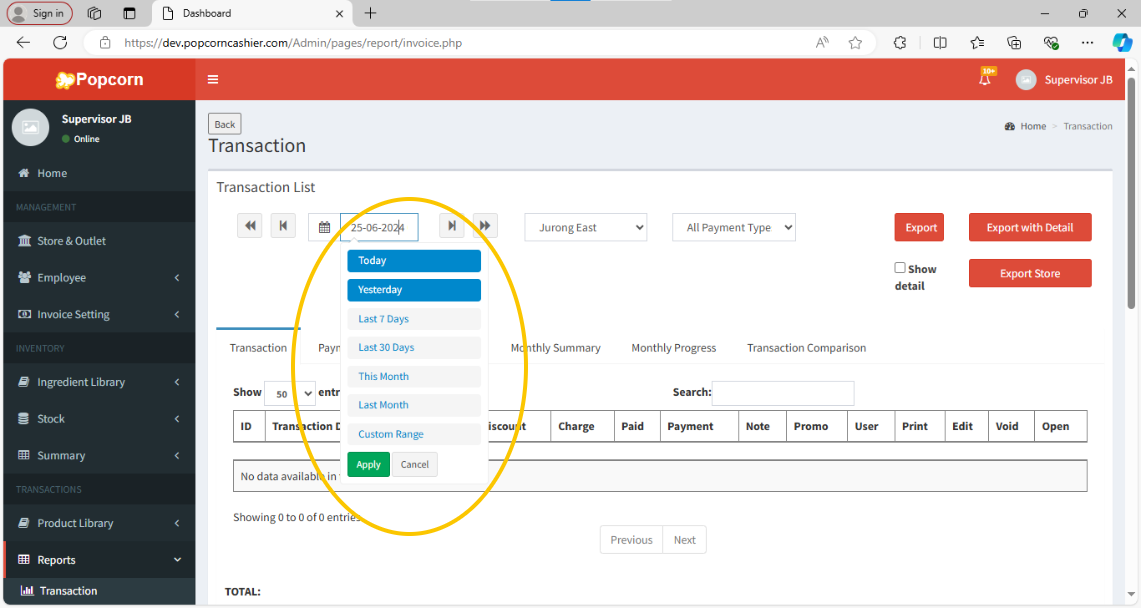The height and width of the screenshot is (608, 1141).
Task: Open Store & Outlet in sidebar
Action: coord(100,241)
